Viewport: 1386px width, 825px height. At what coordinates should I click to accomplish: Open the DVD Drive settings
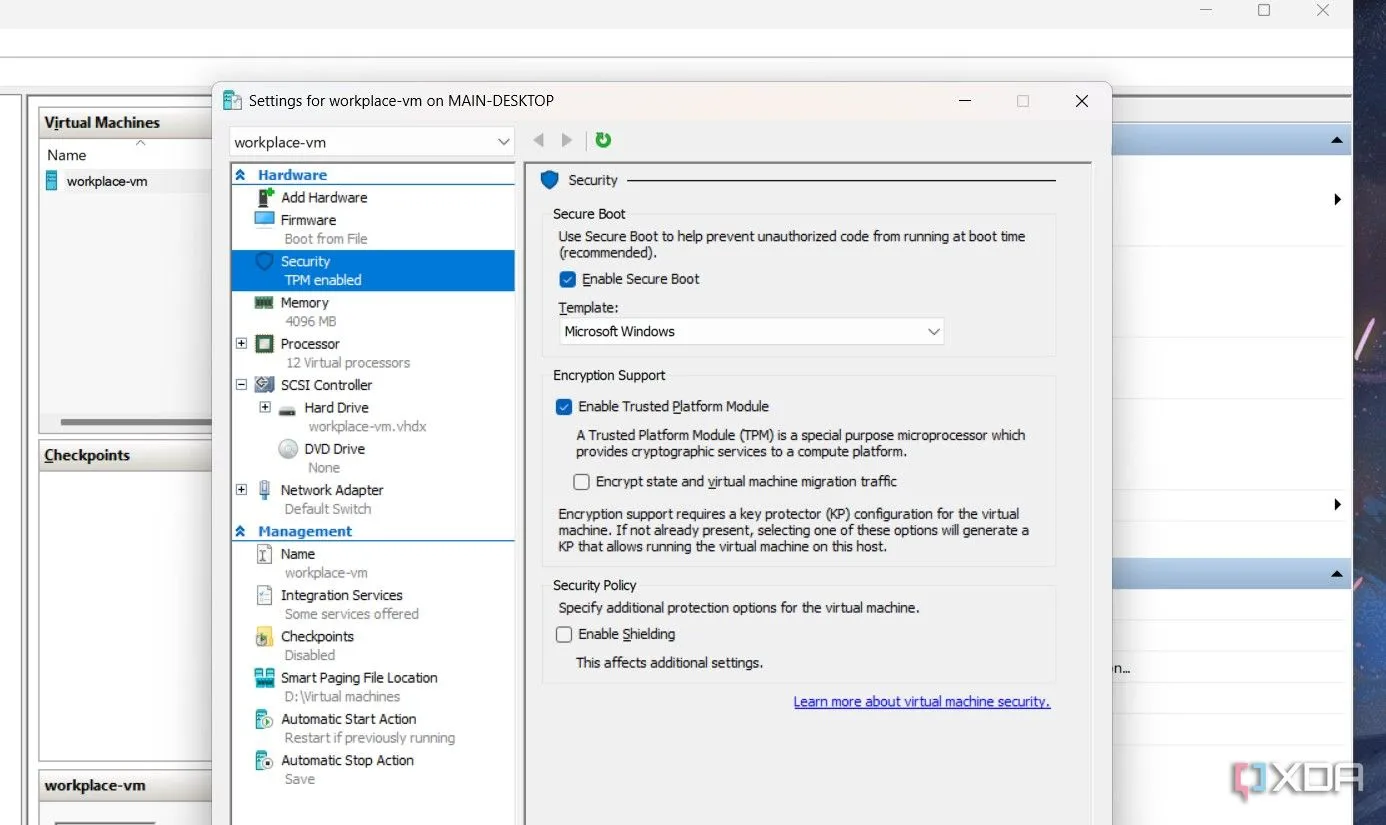(288, 448)
